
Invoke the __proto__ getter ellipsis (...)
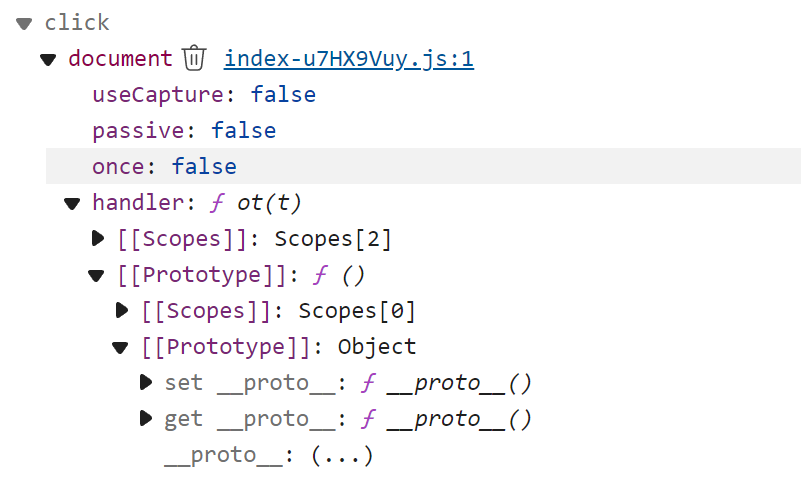point(342,455)
